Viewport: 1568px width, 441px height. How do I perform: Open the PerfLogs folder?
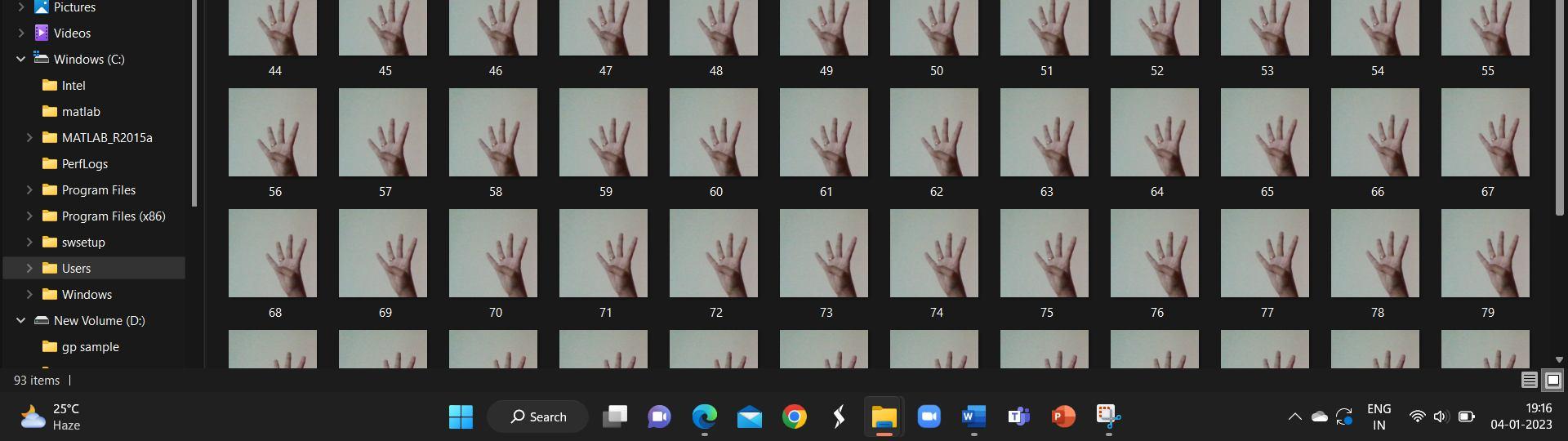tap(85, 164)
